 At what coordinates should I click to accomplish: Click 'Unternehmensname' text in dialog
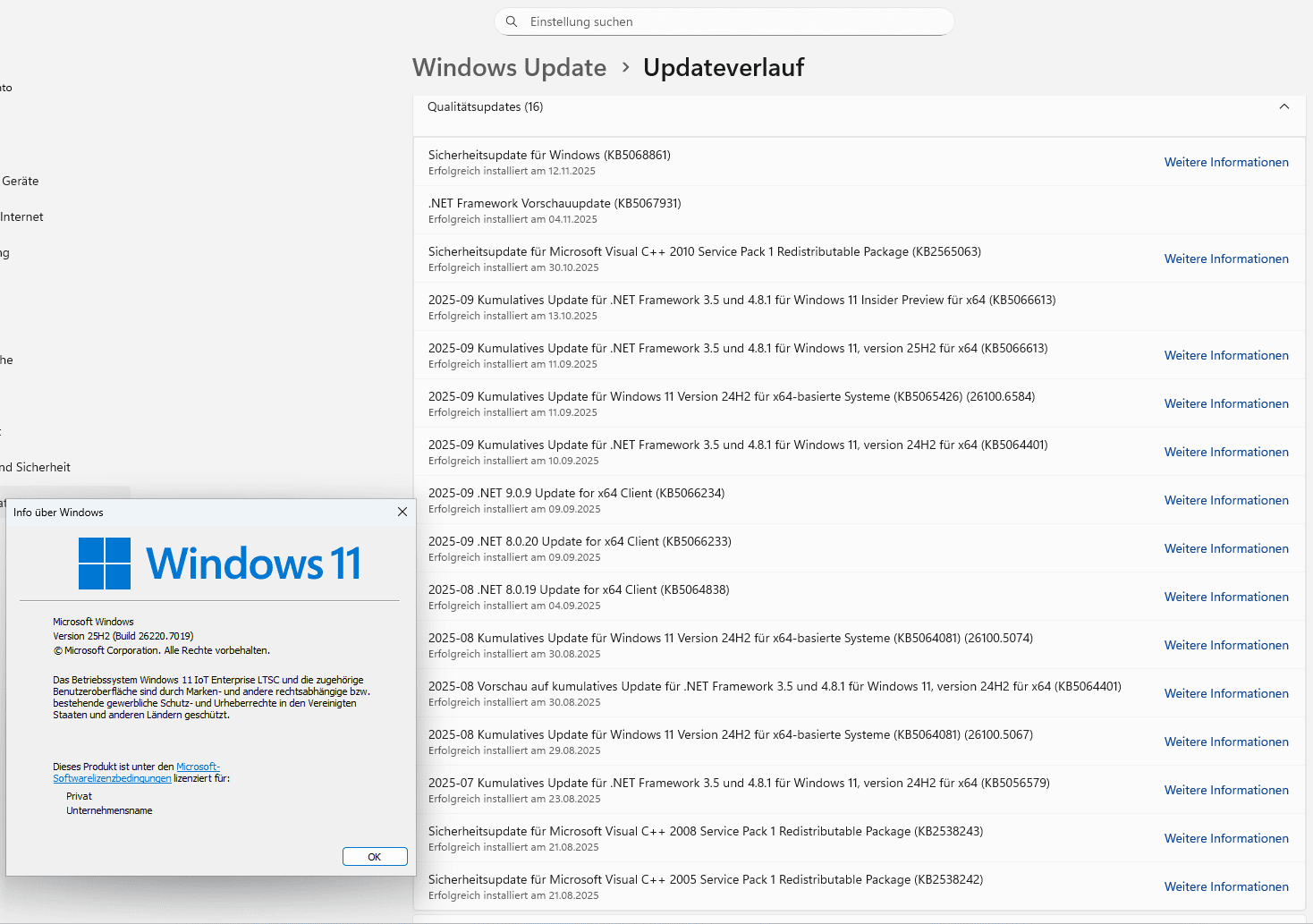click(109, 810)
